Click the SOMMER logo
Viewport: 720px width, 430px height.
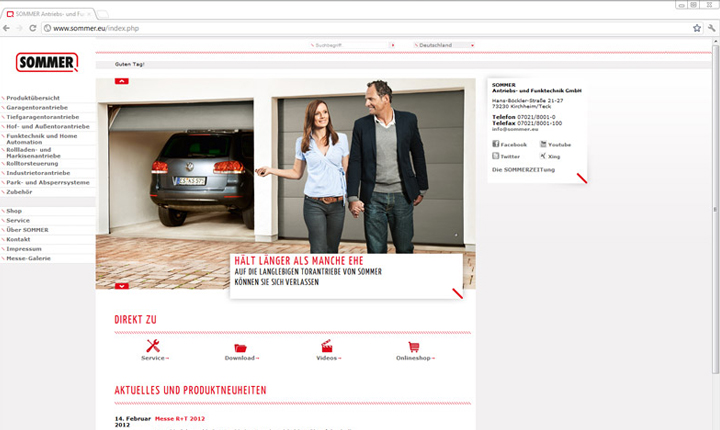47,63
